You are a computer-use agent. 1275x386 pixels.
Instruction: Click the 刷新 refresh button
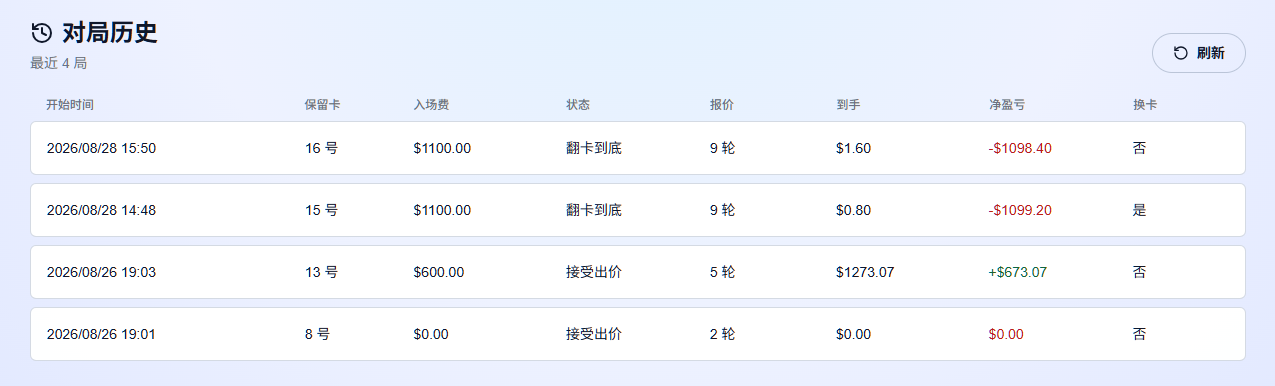point(1198,53)
